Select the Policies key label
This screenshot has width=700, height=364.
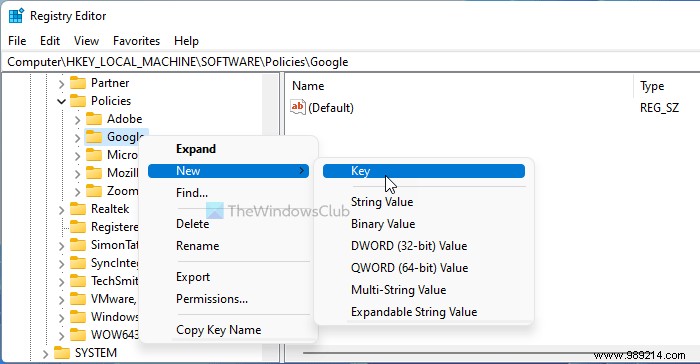(x=111, y=101)
